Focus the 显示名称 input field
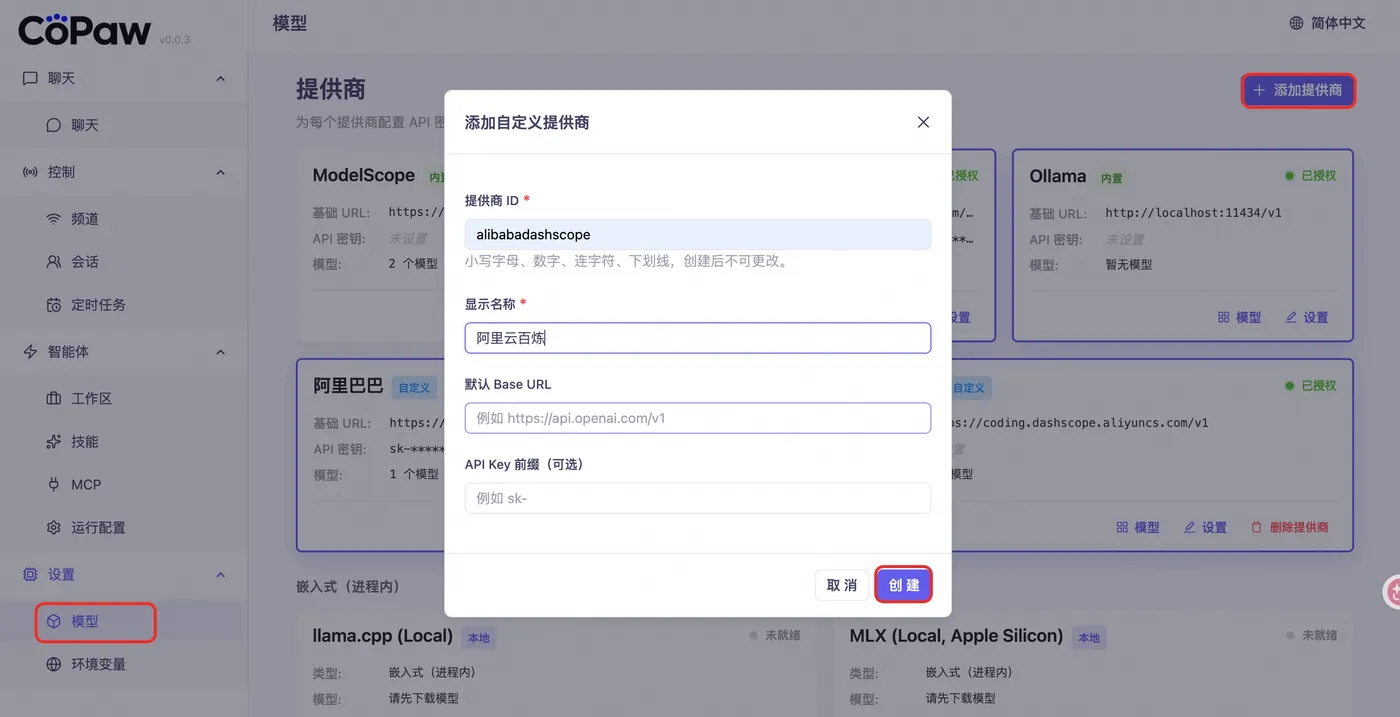Viewport: 1400px width, 717px height. (698, 338)
